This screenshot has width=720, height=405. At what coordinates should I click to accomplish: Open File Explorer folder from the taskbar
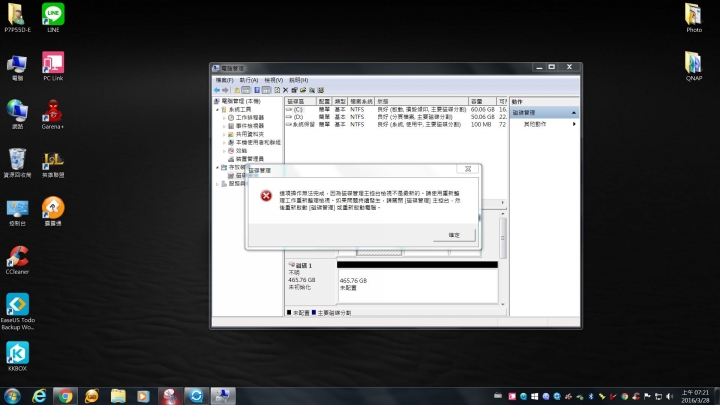[x=118, y=396]
